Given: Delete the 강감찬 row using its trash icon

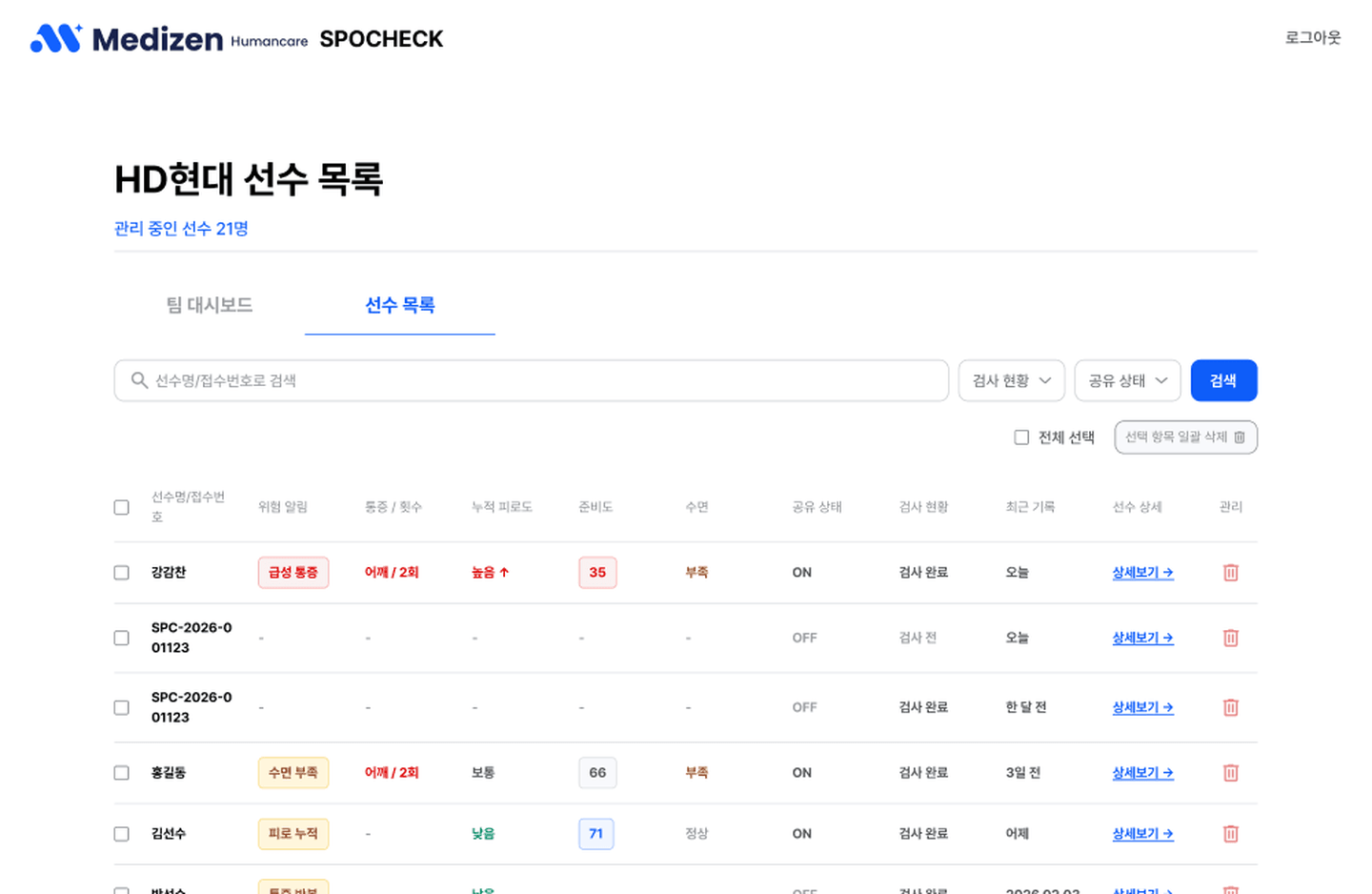Looking at the screenshot, I should click(1230, 573).
